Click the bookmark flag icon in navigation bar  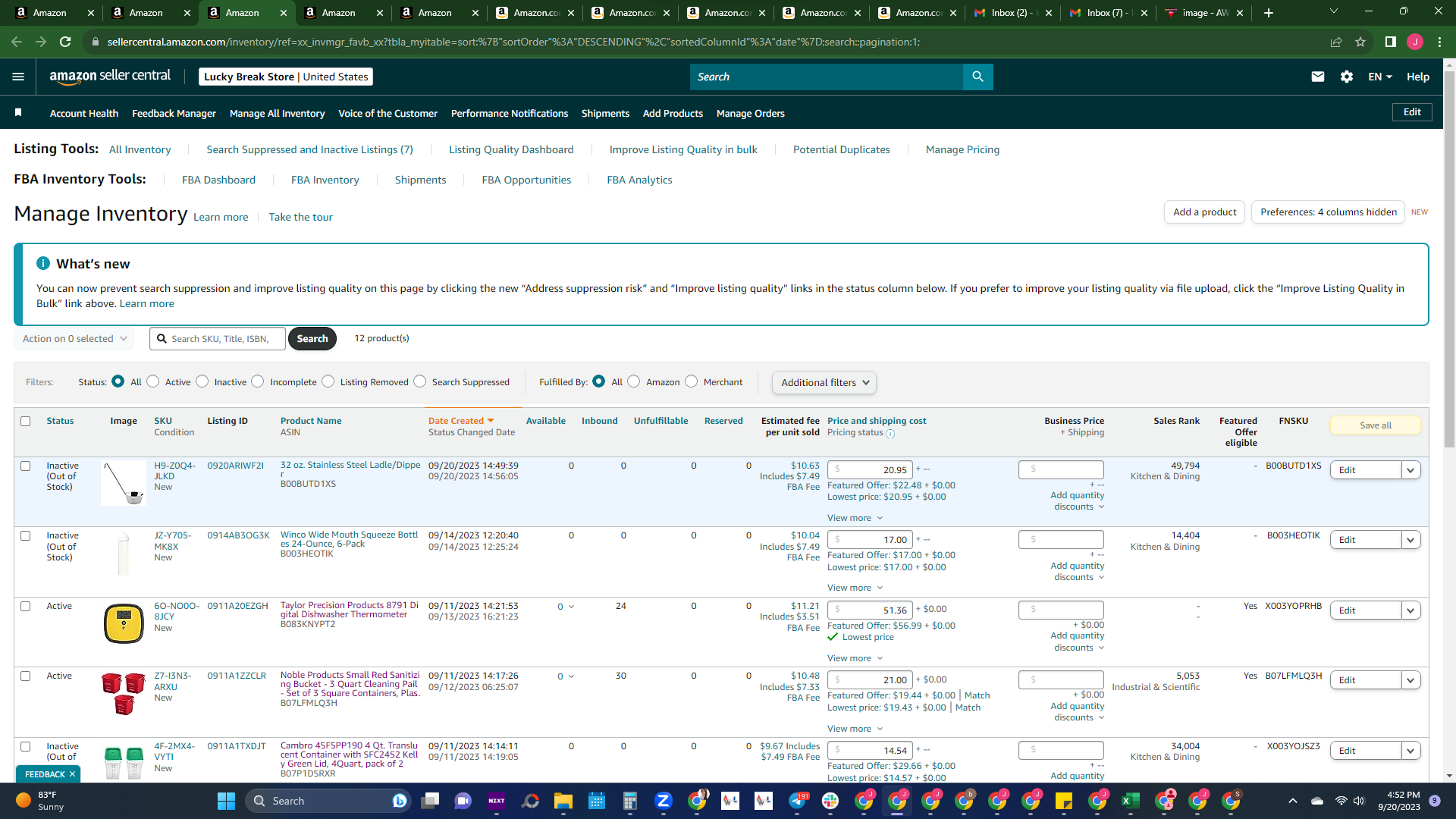point(18,113)
